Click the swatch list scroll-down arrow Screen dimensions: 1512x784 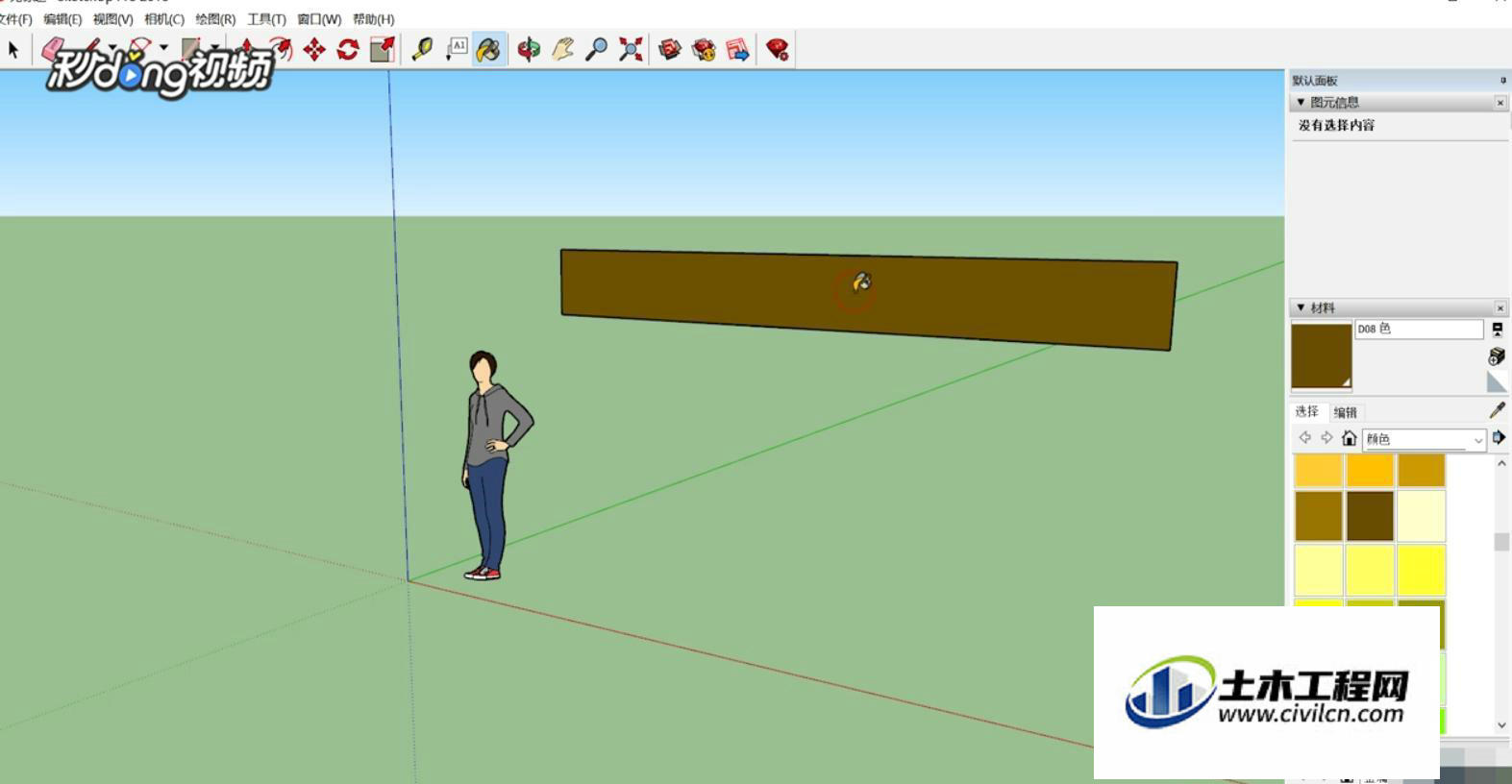click(x=1501, y=724)
